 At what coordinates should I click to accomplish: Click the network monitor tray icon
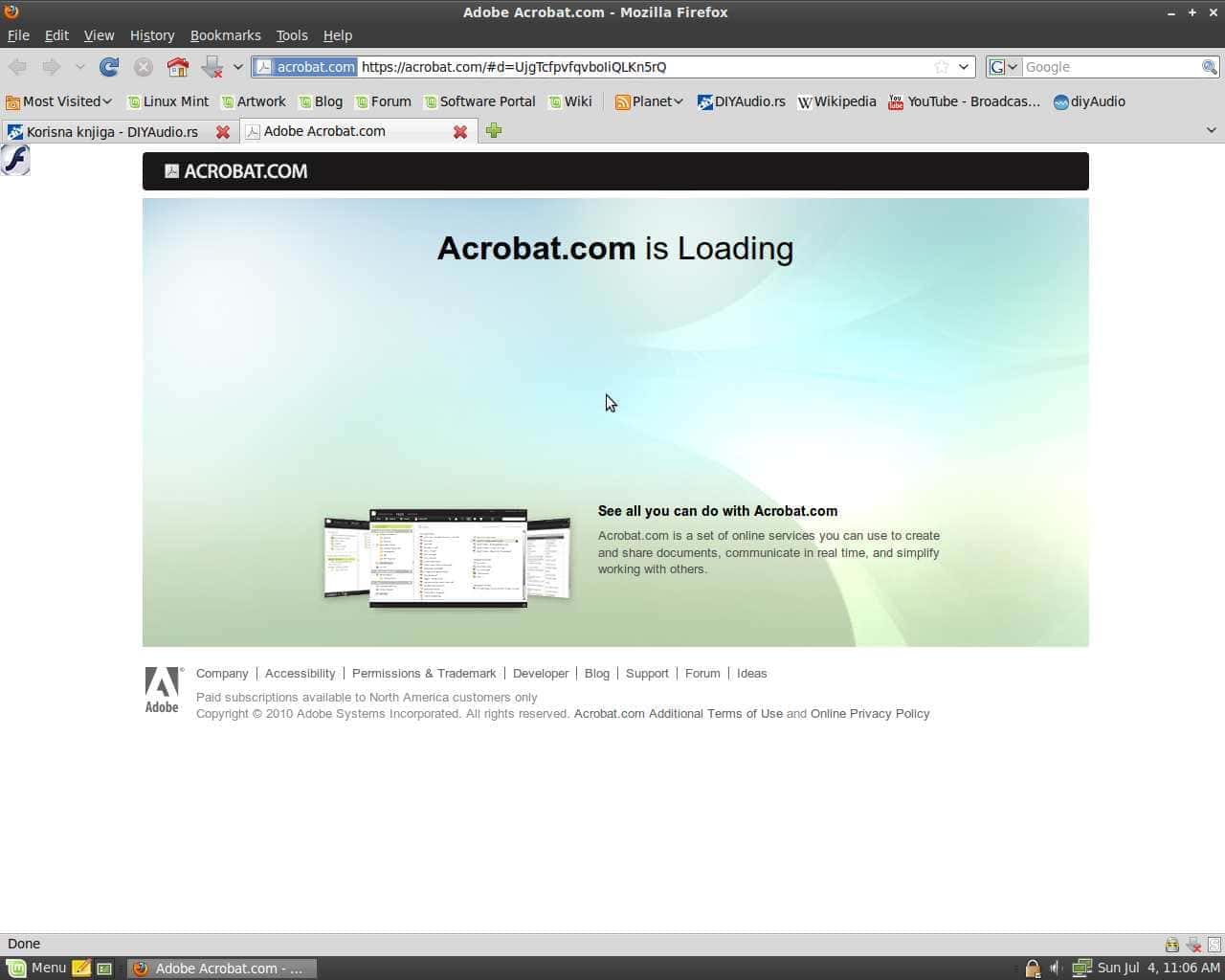click(x=1081, y=969)
